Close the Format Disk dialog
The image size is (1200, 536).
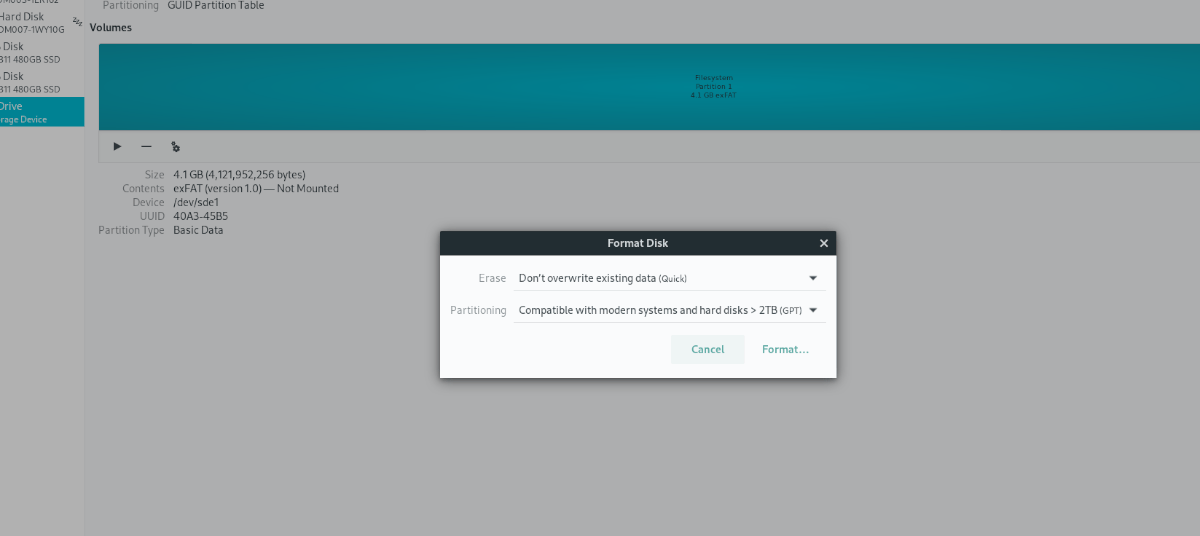pyautogui.click(x=824, y=243)
